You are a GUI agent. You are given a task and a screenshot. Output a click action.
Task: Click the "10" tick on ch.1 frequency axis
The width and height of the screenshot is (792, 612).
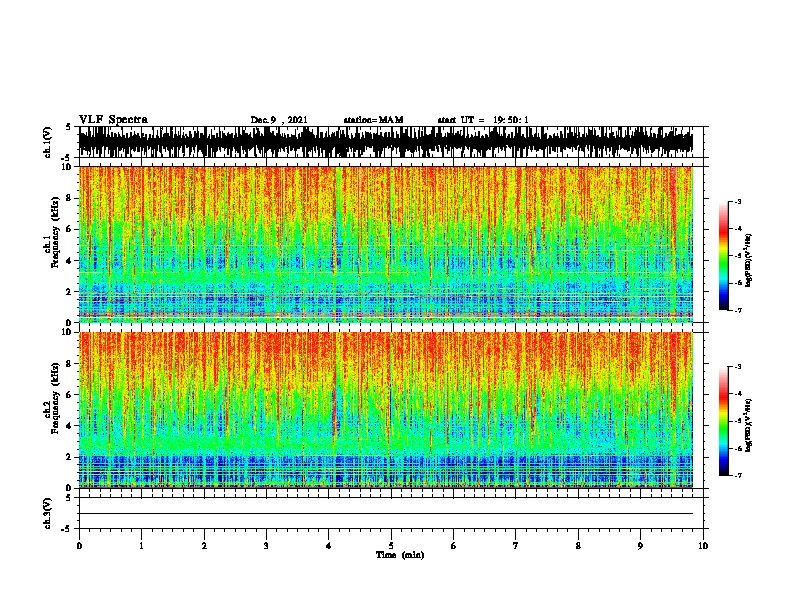66,167
